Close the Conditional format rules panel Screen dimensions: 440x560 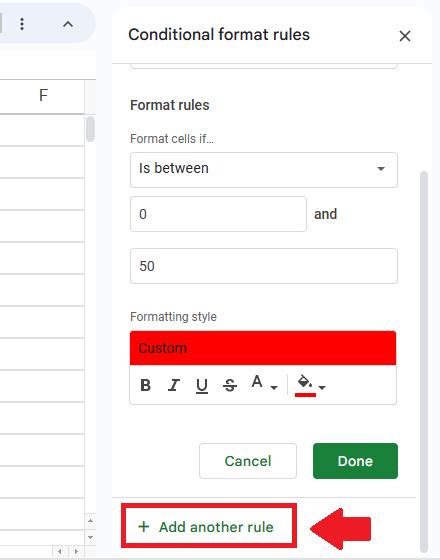point(405,36)
